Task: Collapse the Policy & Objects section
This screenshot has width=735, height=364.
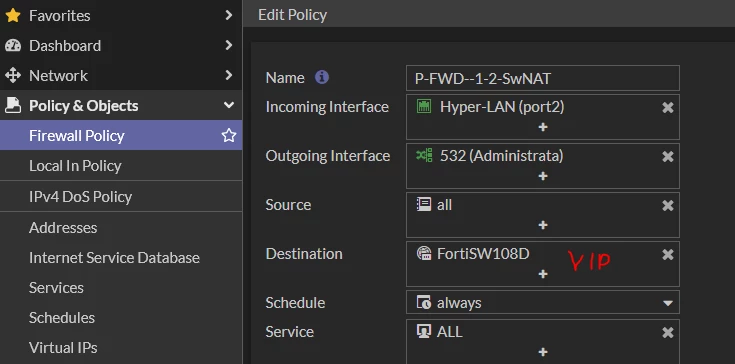Action: pos(121,105)
